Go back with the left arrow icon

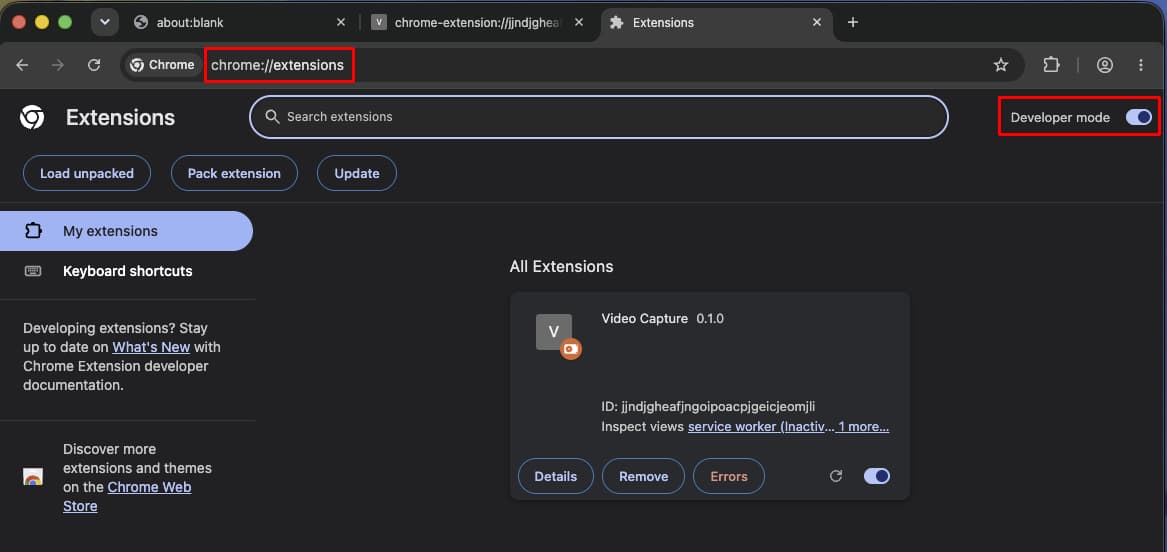pyautogui.click(x=22, y=65)
